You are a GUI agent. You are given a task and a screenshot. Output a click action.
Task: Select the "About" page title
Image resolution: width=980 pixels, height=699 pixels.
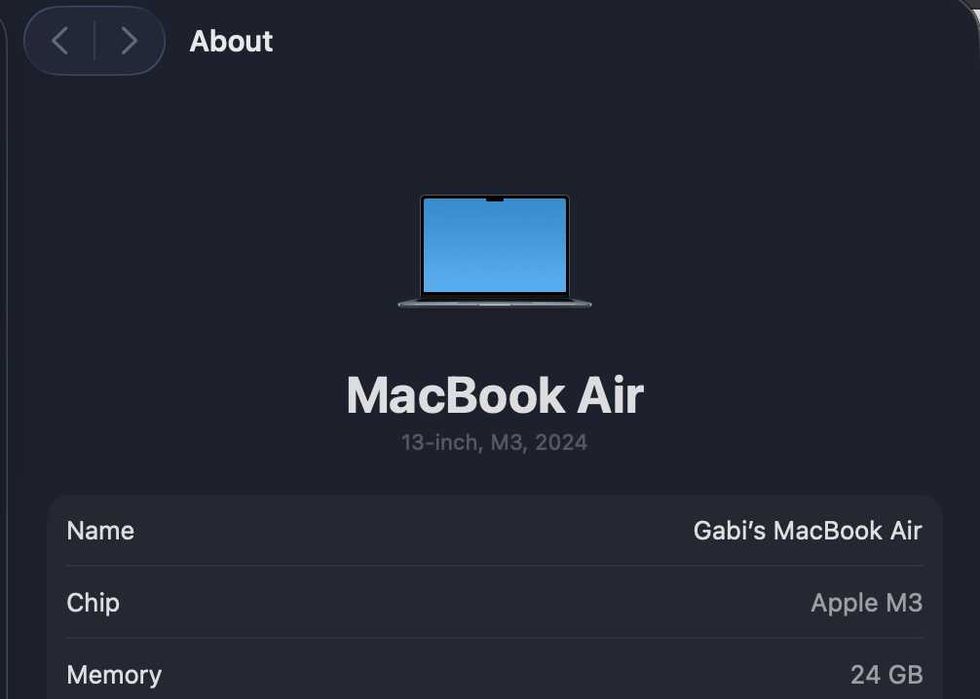231,41
